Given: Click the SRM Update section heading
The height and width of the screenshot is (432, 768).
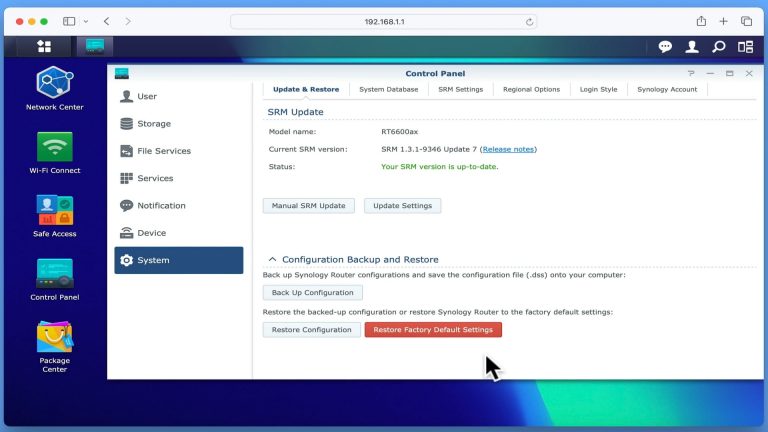Looking at the screenshot, I should (x=295, y=112).
